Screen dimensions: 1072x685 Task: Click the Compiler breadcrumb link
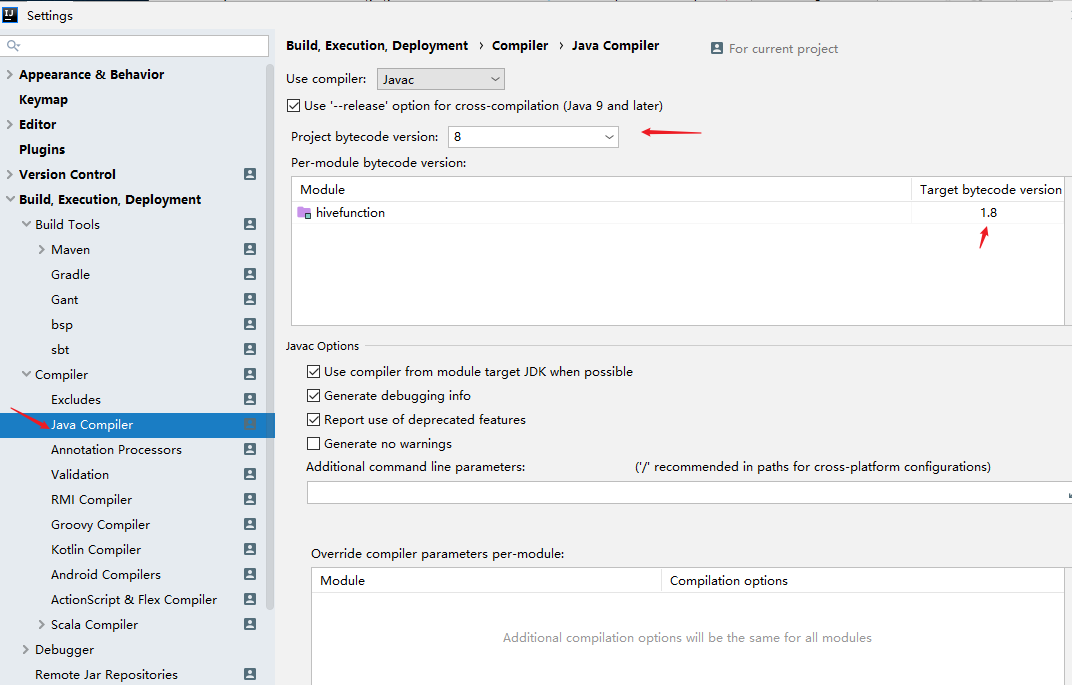tap(520, 46)
